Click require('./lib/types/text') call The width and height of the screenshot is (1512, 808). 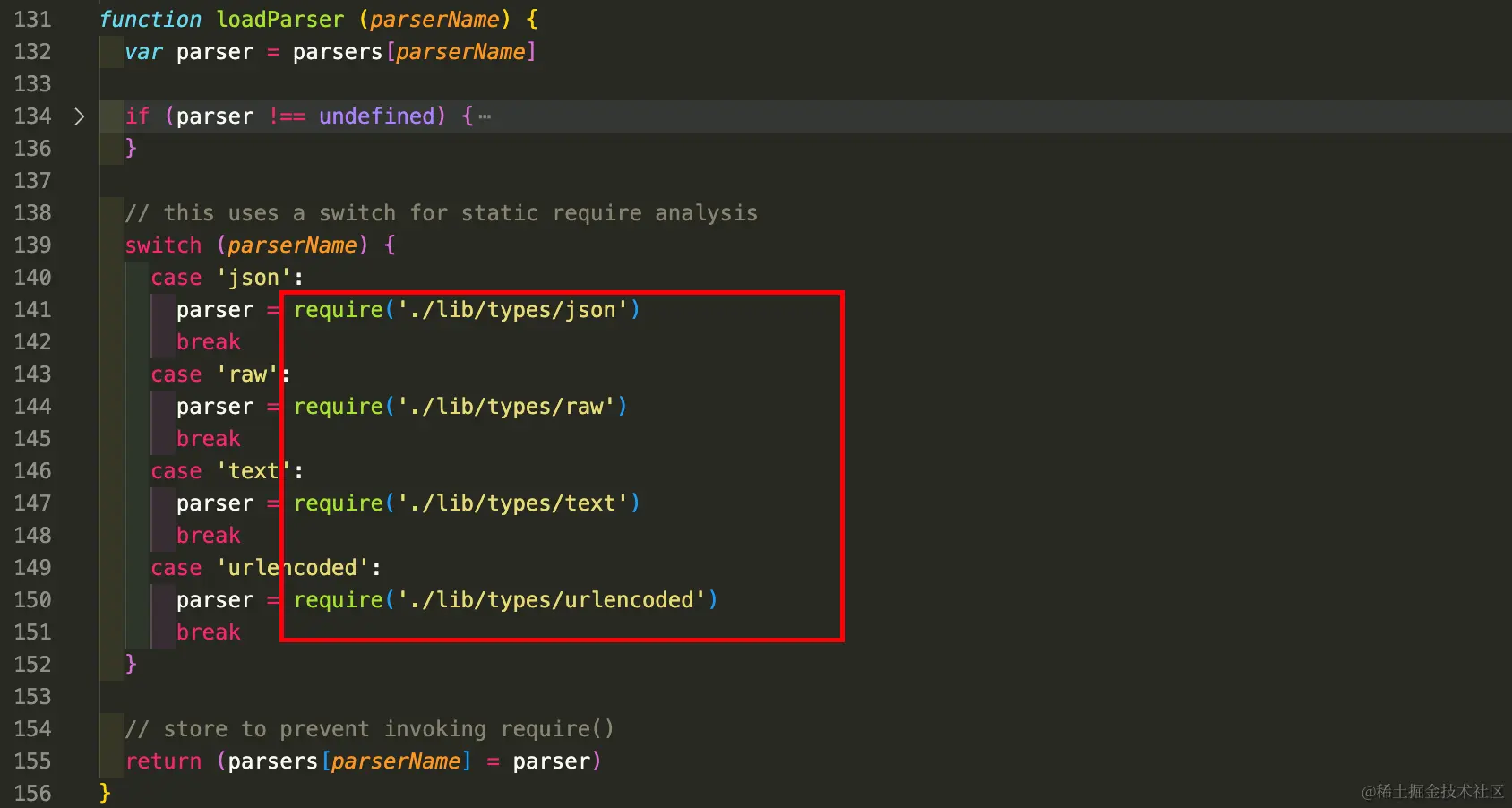[467, 503]
